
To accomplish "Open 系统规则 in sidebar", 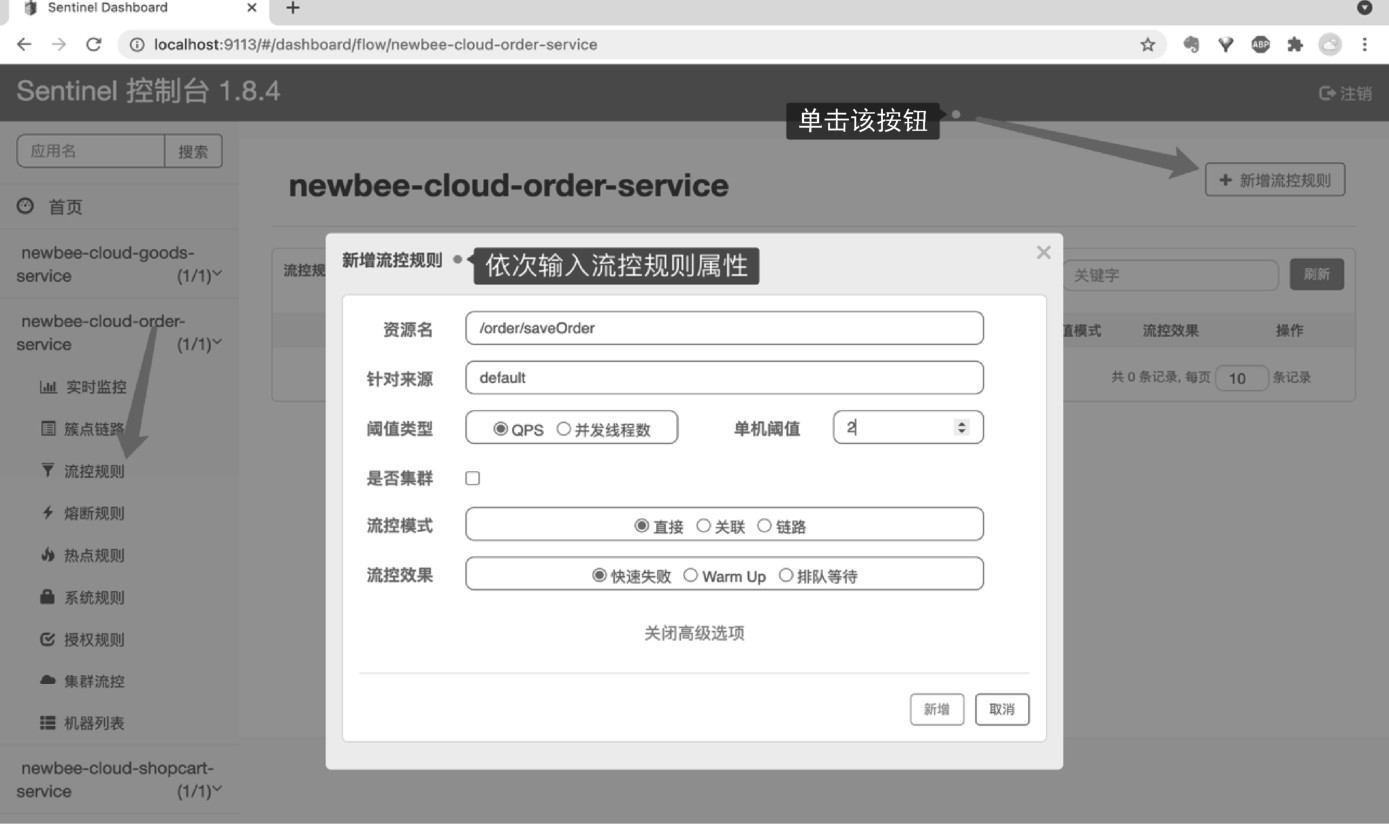I will [83, 597].
